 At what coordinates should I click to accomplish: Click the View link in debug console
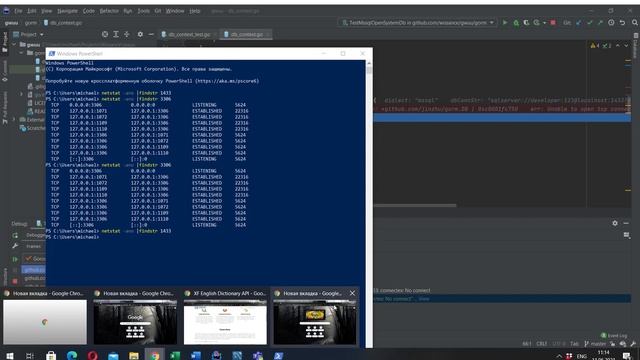(x=424, y=299)
